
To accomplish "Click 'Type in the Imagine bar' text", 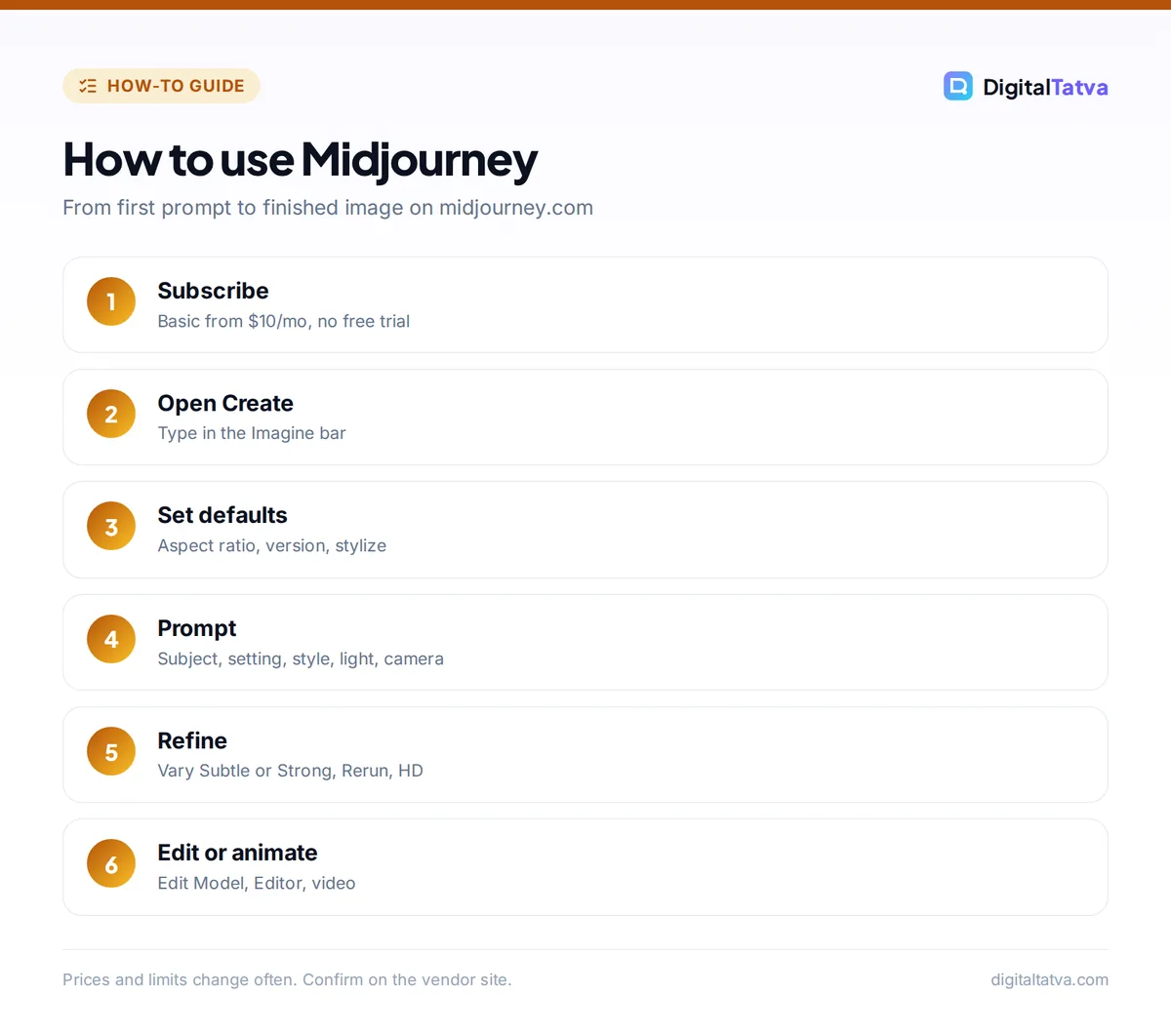I will (x=252, y=433).
